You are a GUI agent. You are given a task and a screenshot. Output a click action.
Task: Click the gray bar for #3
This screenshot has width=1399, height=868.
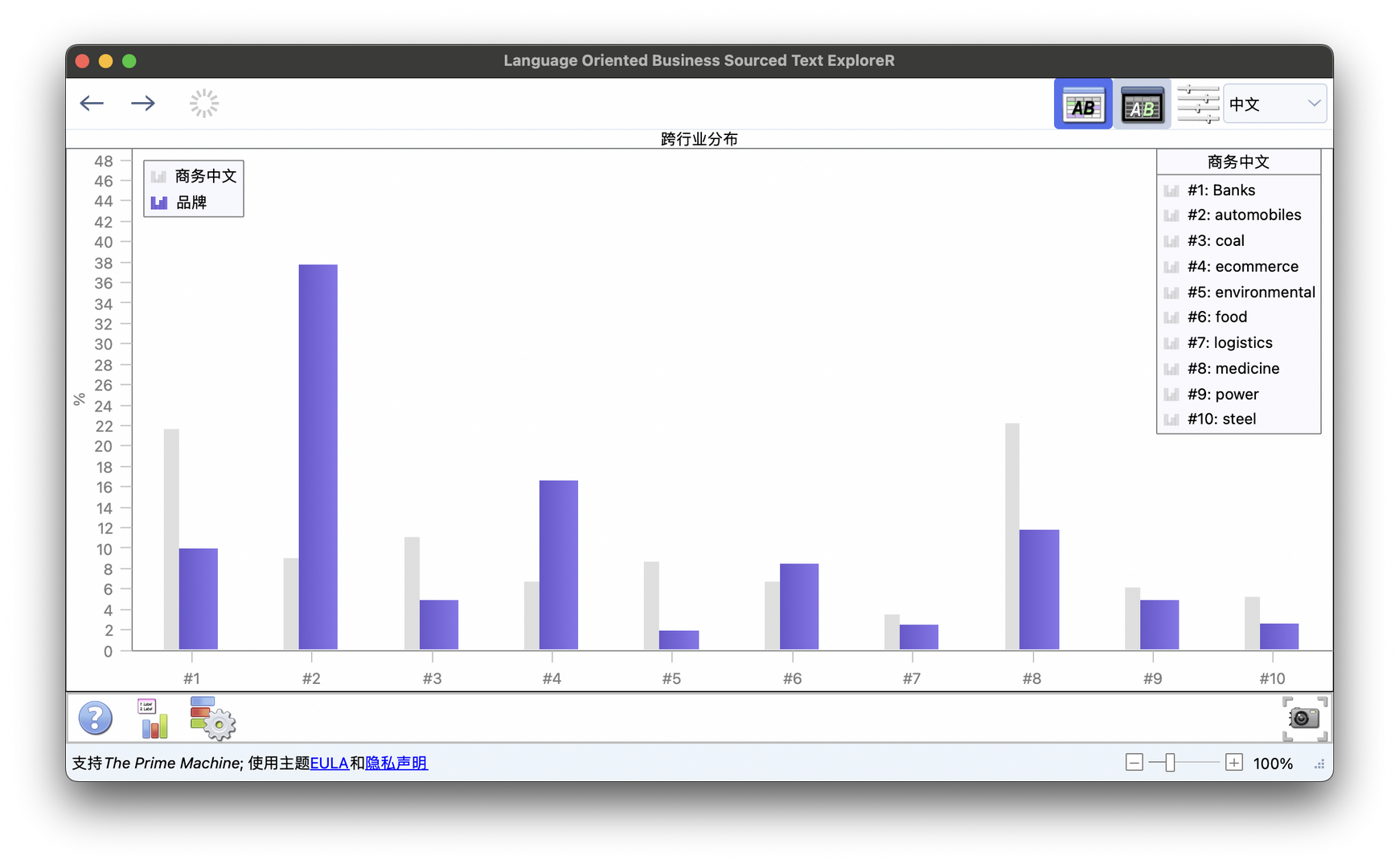(x=412, y=593)
